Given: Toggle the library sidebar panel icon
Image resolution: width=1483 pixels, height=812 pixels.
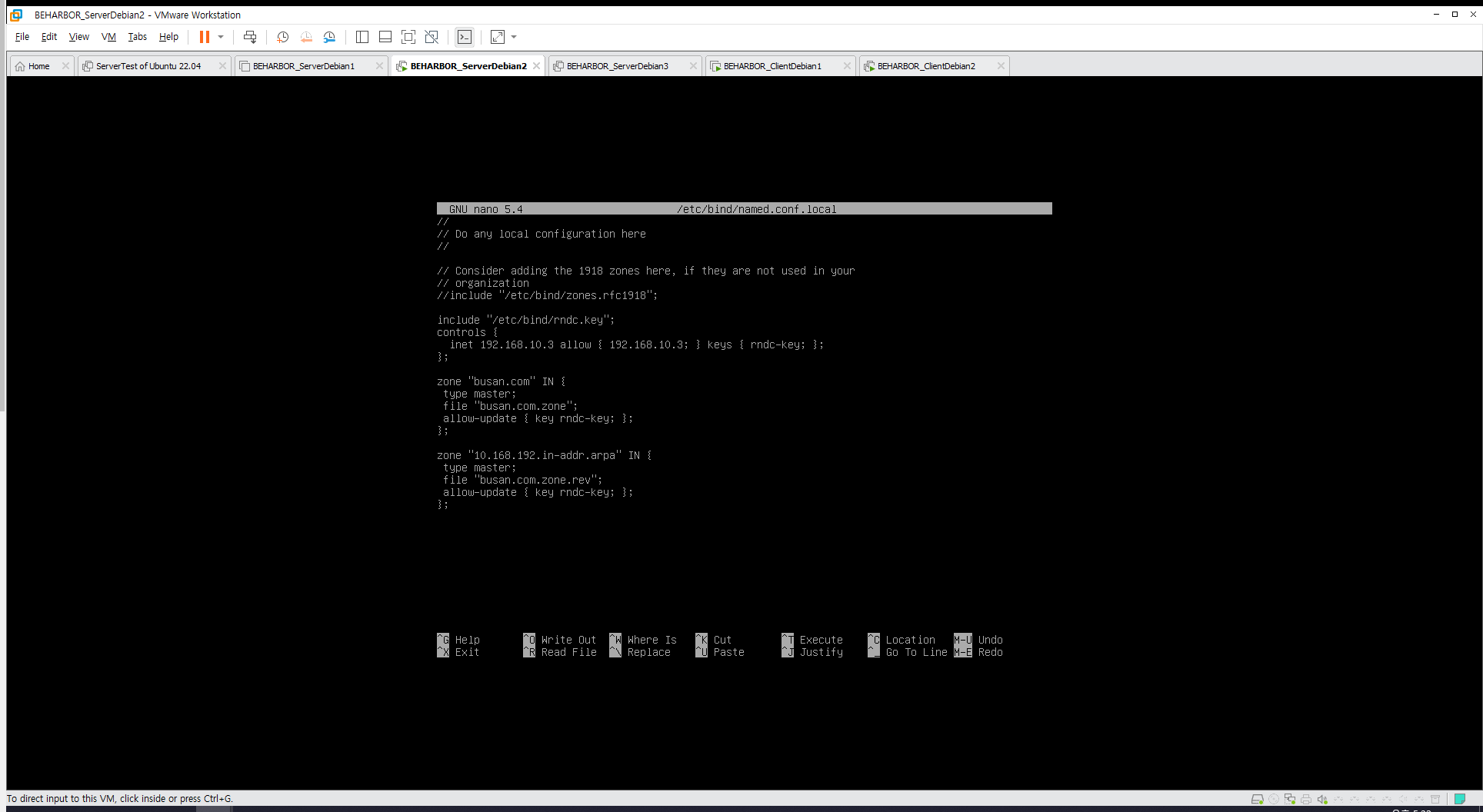Looking at the screenshot, I should coord(362,37).
